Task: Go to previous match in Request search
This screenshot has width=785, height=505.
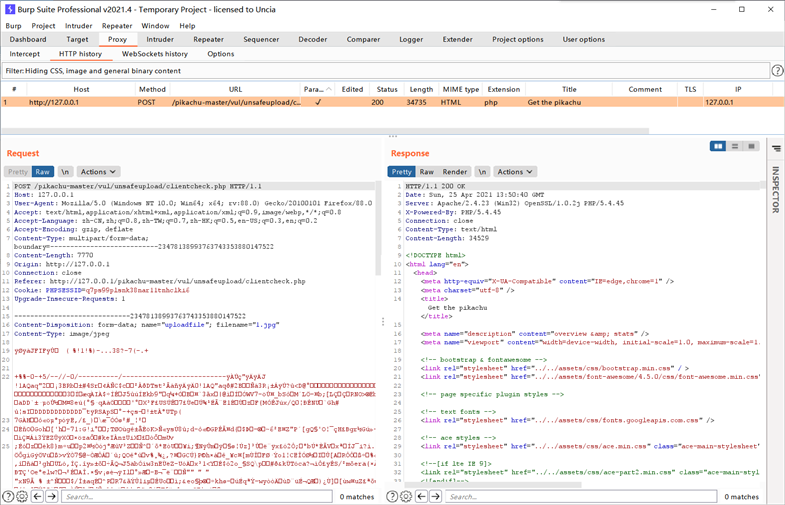Action: [x=37, y=496]
